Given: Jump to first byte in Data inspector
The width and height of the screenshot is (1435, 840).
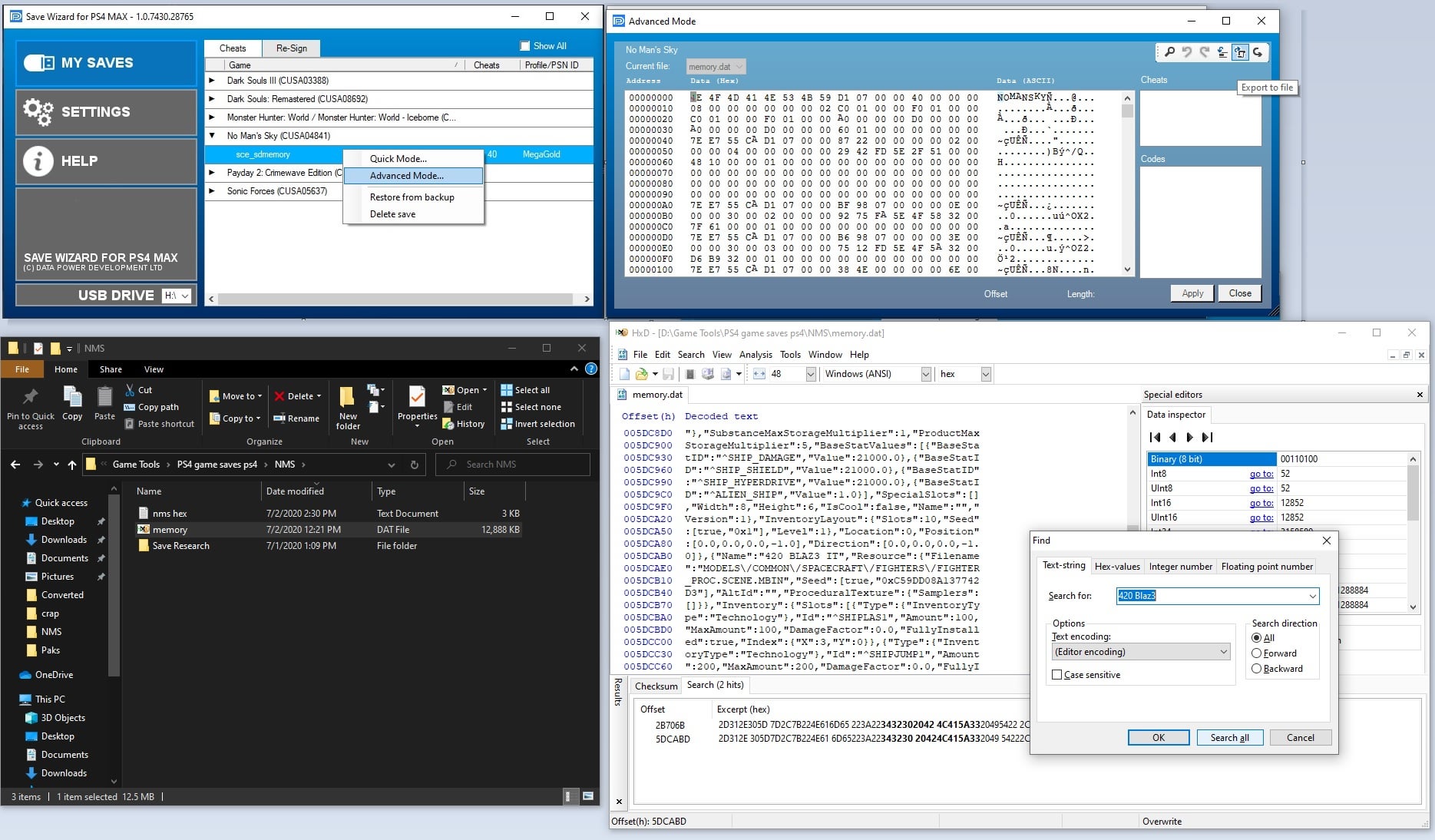Looking at the screenshot, I should click(1155, 437).
